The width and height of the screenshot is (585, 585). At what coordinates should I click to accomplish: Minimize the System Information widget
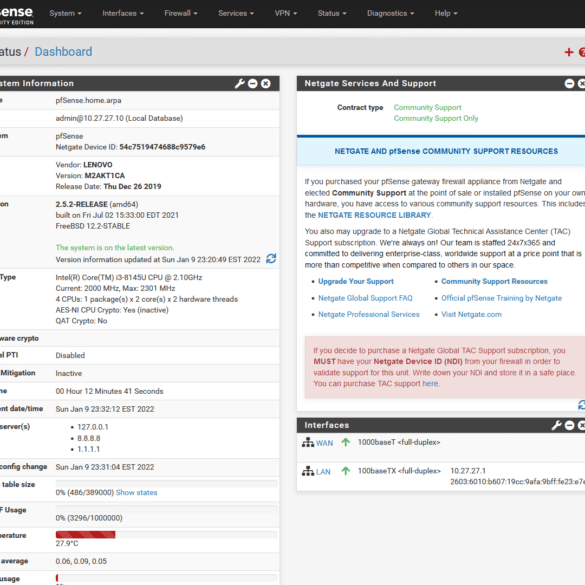(x=253, y=84)
